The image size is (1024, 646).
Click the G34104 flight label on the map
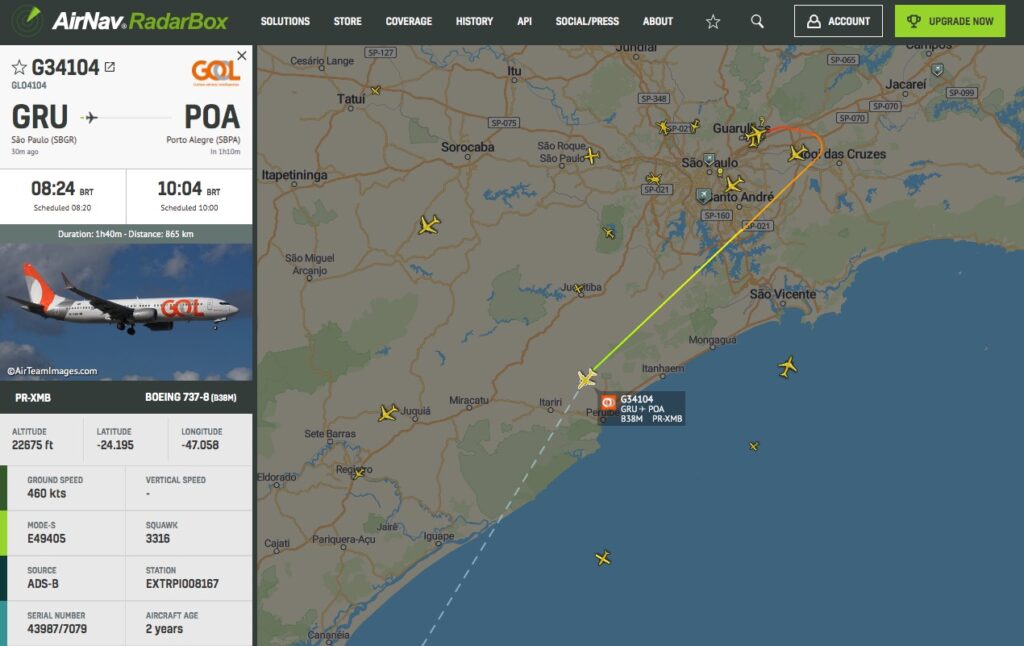(x=642, y=409)
